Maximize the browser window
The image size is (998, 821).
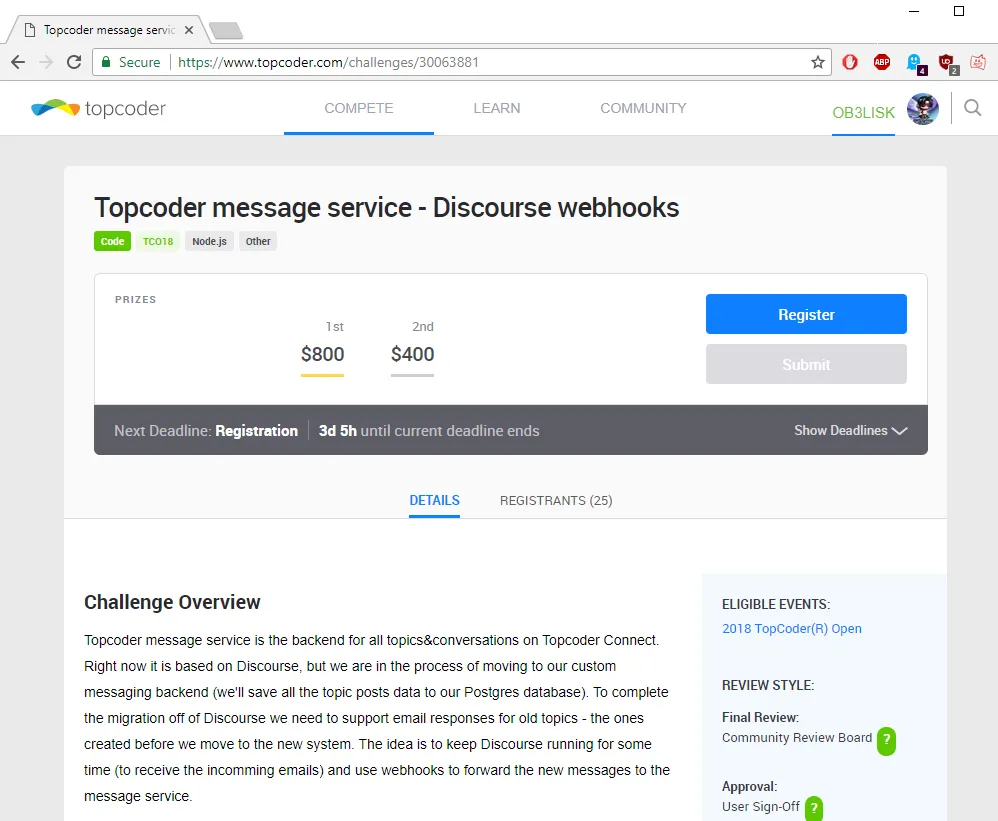[x=959, y=11]
